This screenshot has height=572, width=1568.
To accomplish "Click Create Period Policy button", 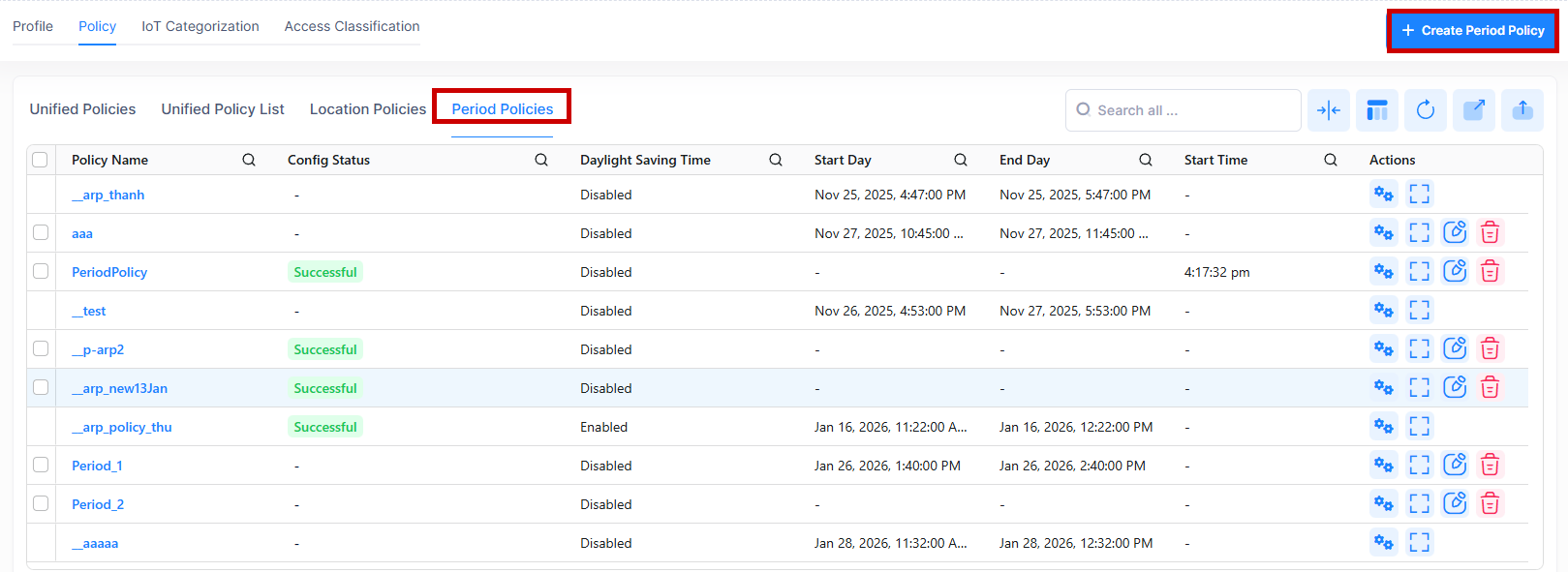I will [1472, 31].
